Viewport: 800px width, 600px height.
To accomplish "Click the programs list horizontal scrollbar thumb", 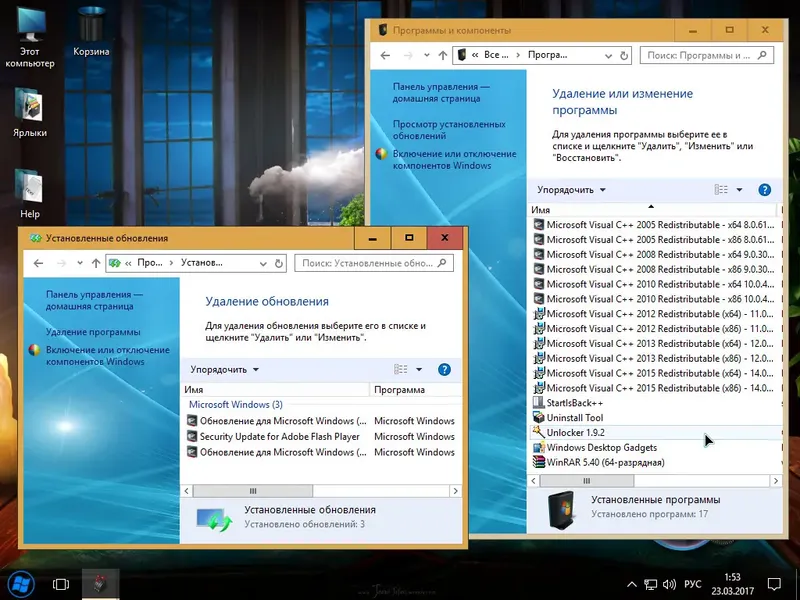I will [x=587, y=481].
